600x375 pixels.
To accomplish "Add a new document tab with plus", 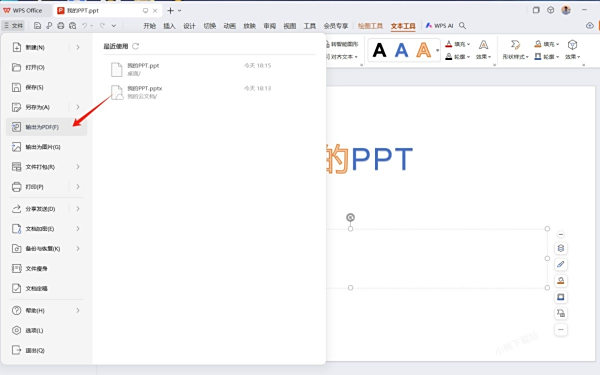I will coord(171,11).
